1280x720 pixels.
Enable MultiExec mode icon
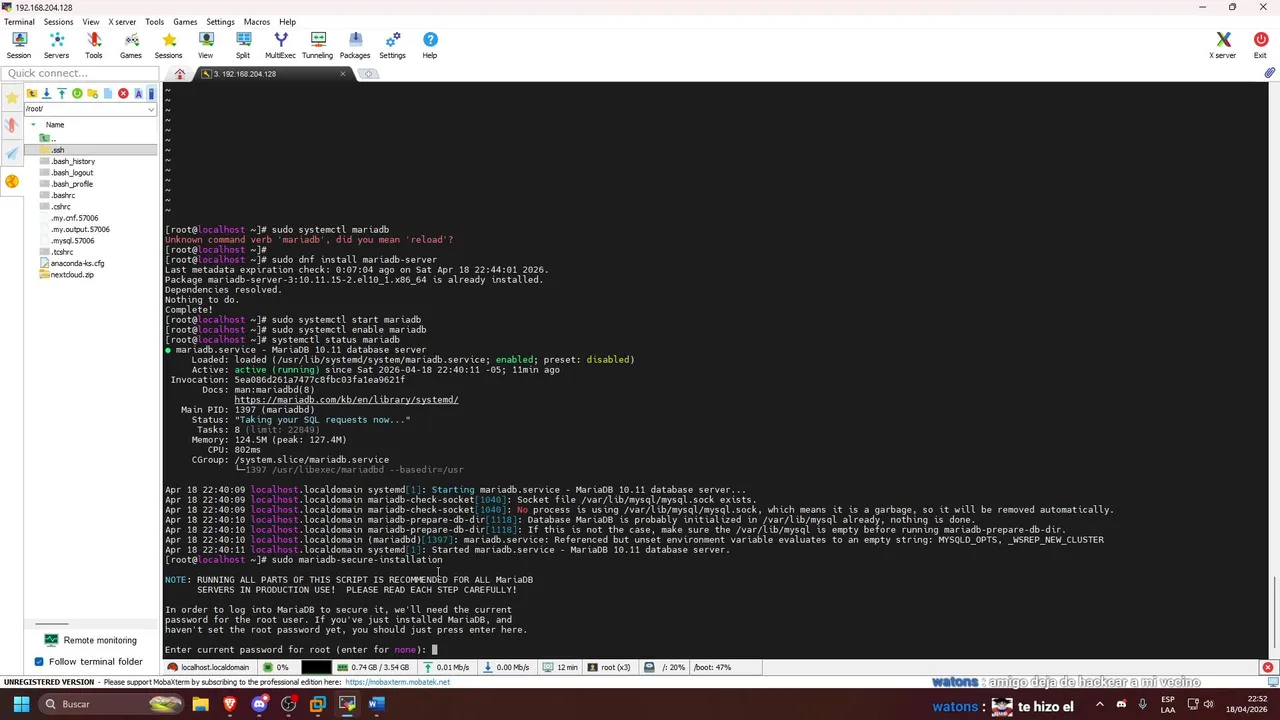tap(280, 45)
